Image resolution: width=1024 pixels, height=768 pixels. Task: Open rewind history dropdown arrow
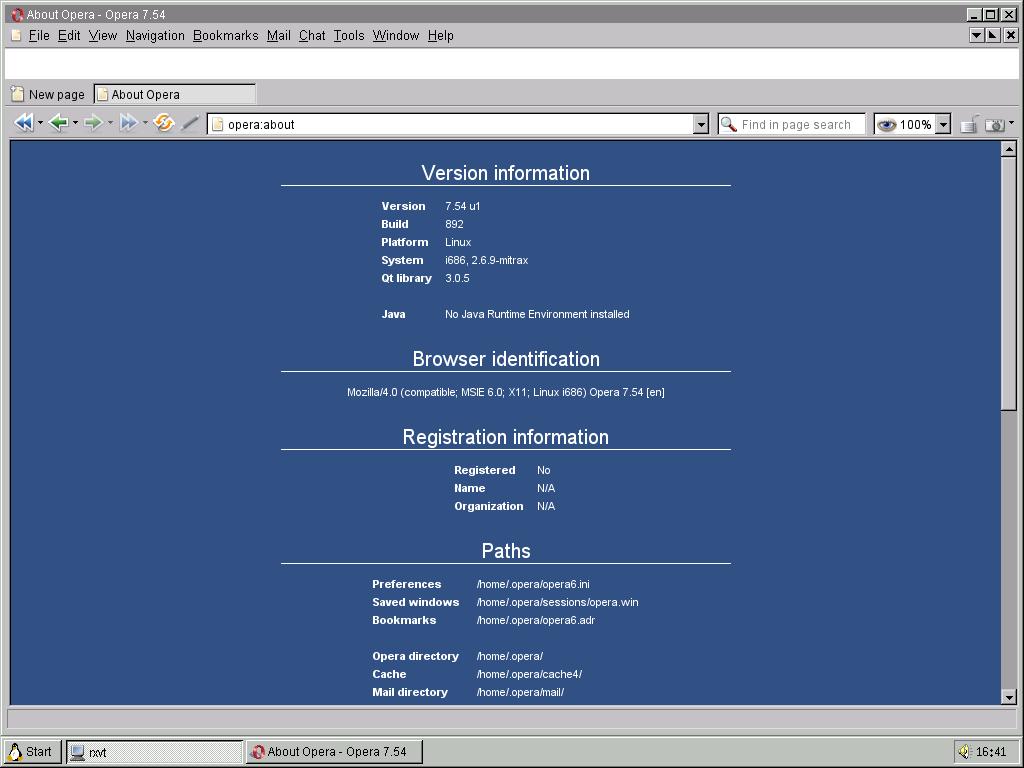coord(40,123)
